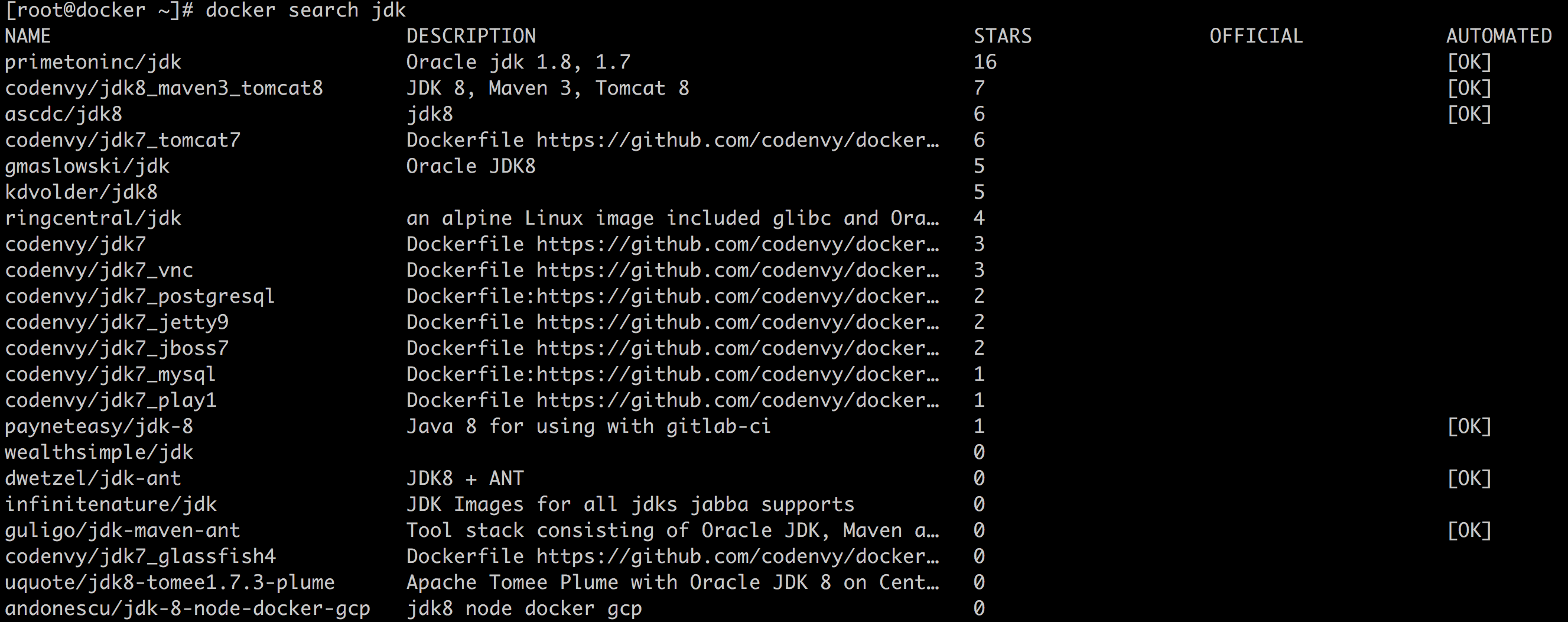Click the [OK] marker for guligo/jdk-maven-ant
The image size is (1568, 622).
(x=1469, y=530)
